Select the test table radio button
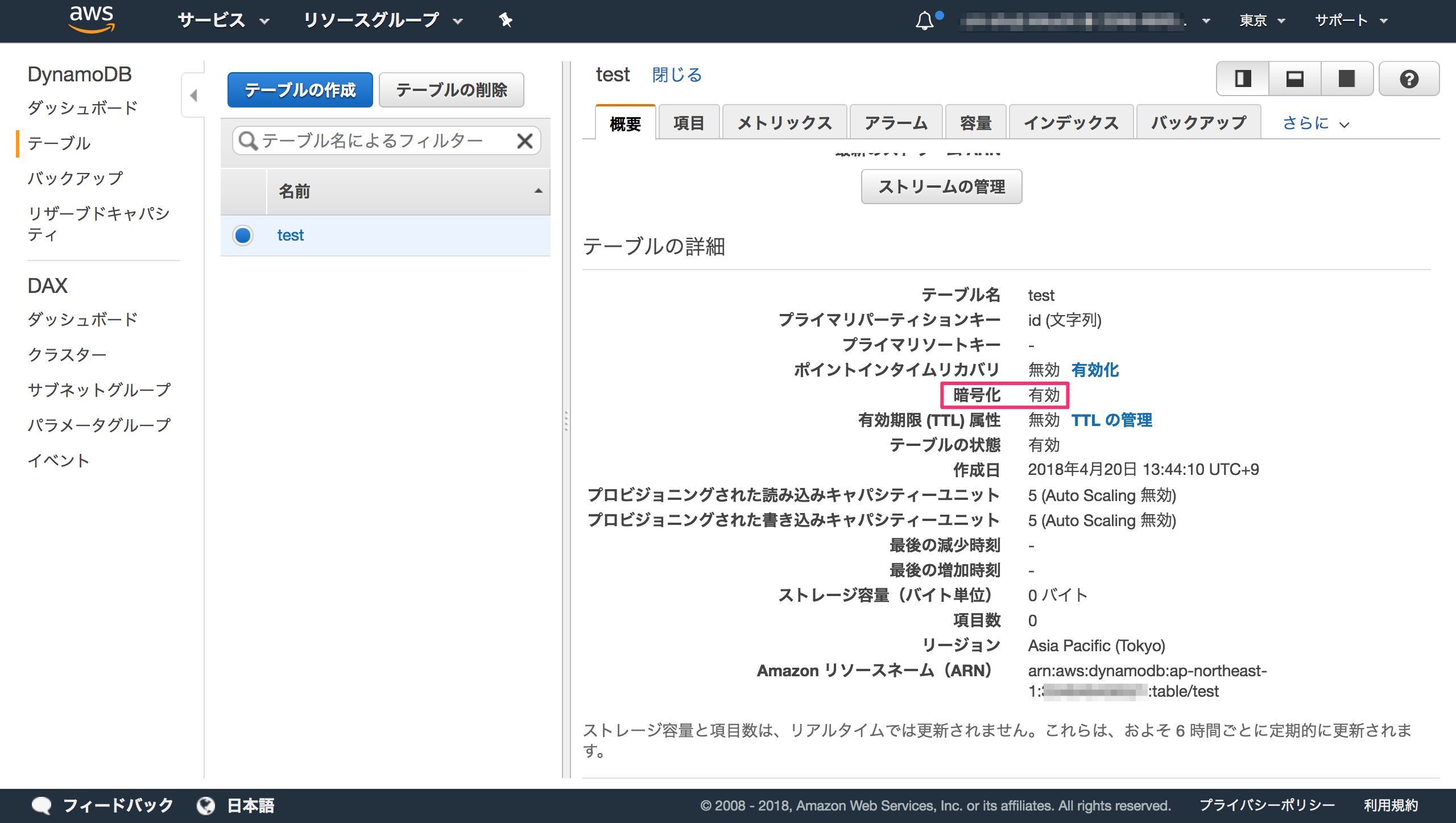This screenshot has height=823, width=1456. coord(243,235)
